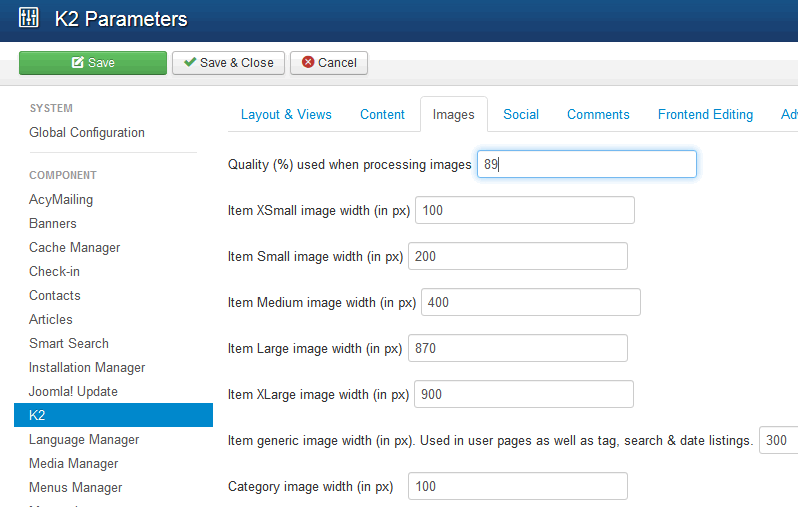Click the Item Large image width field
This screenshot has height=507, width=798.
(518, 348)
